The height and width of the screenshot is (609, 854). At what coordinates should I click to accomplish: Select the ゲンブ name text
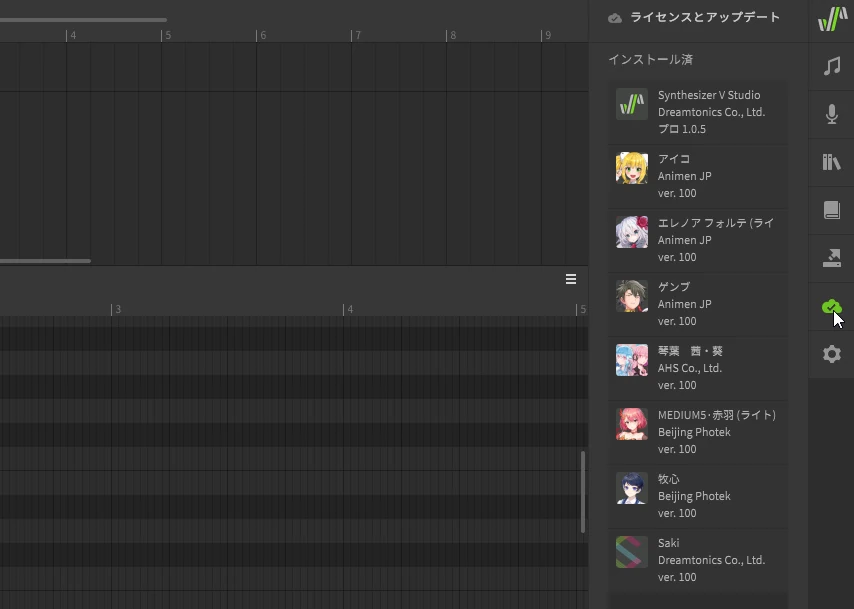click(674, 287)
